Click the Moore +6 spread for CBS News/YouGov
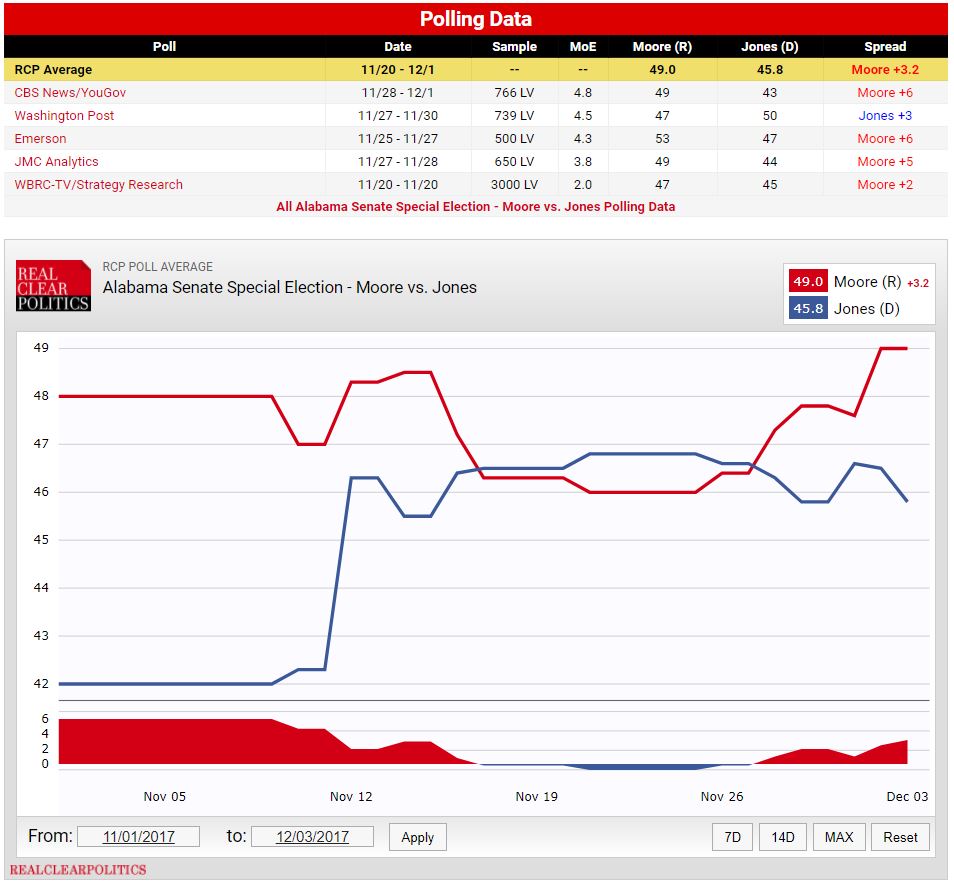 point(885,92)
